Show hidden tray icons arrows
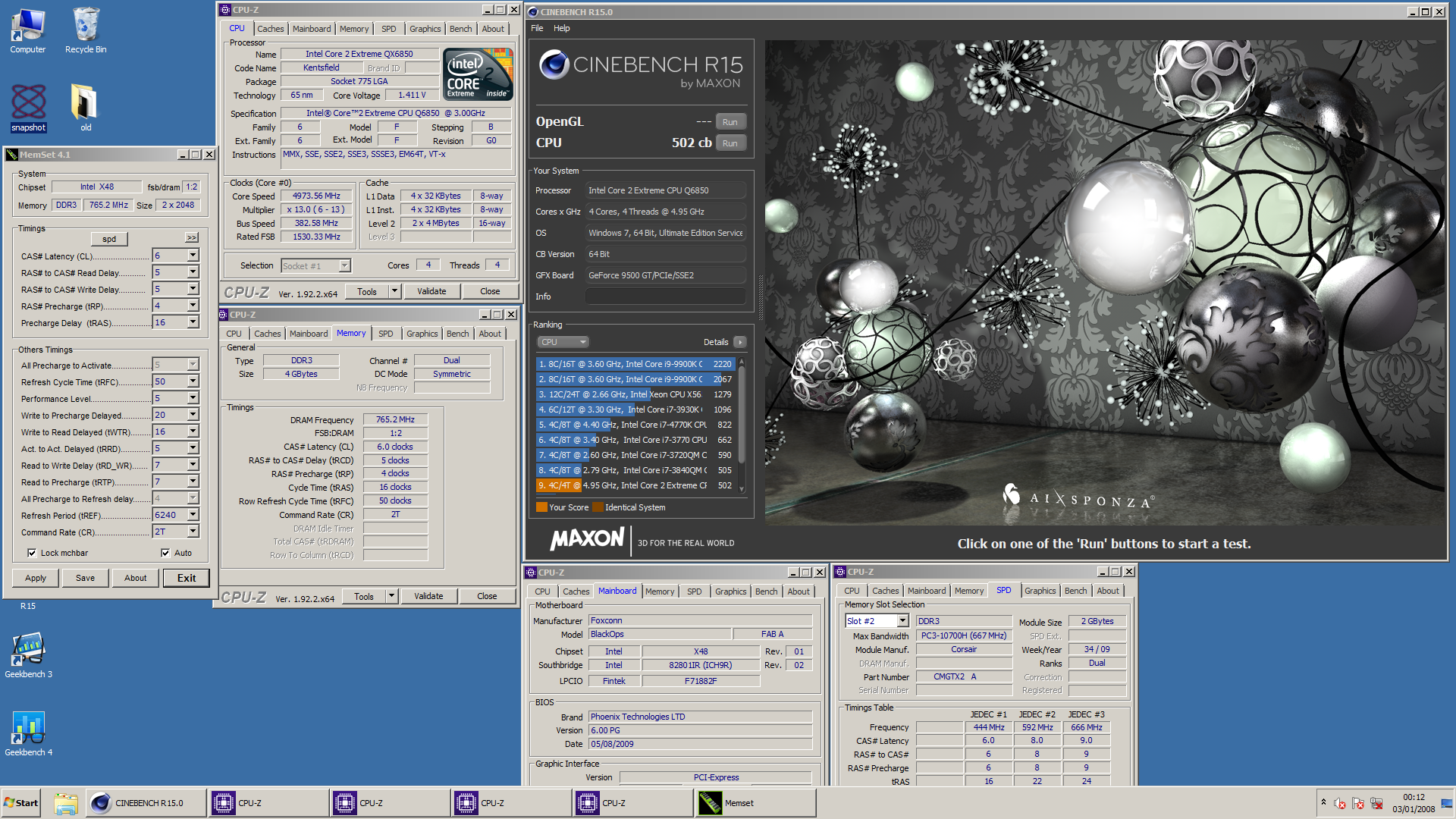This screenshot has height=819, width=1456. [x=1323, y=802]
